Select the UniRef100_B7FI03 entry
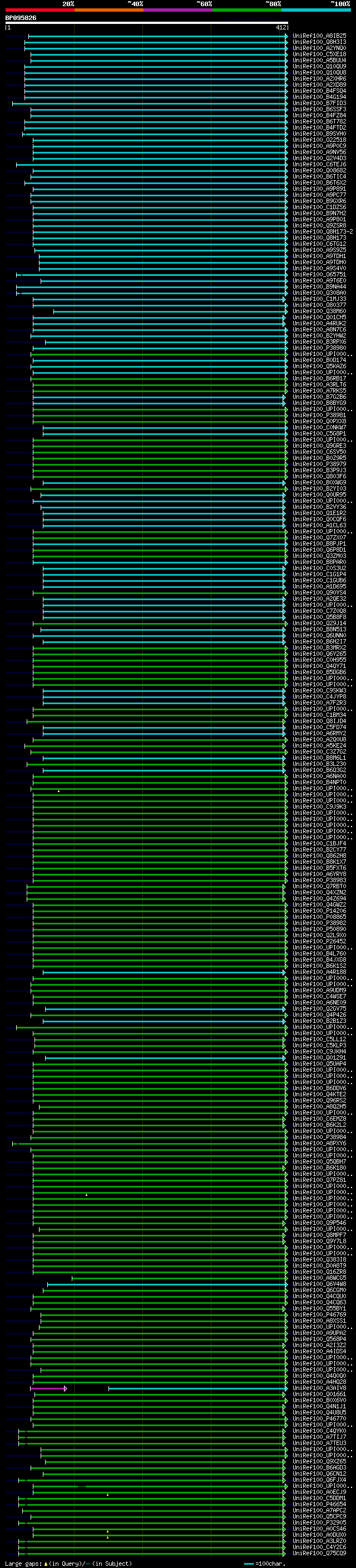356x1568 pixels. point(319,103)
